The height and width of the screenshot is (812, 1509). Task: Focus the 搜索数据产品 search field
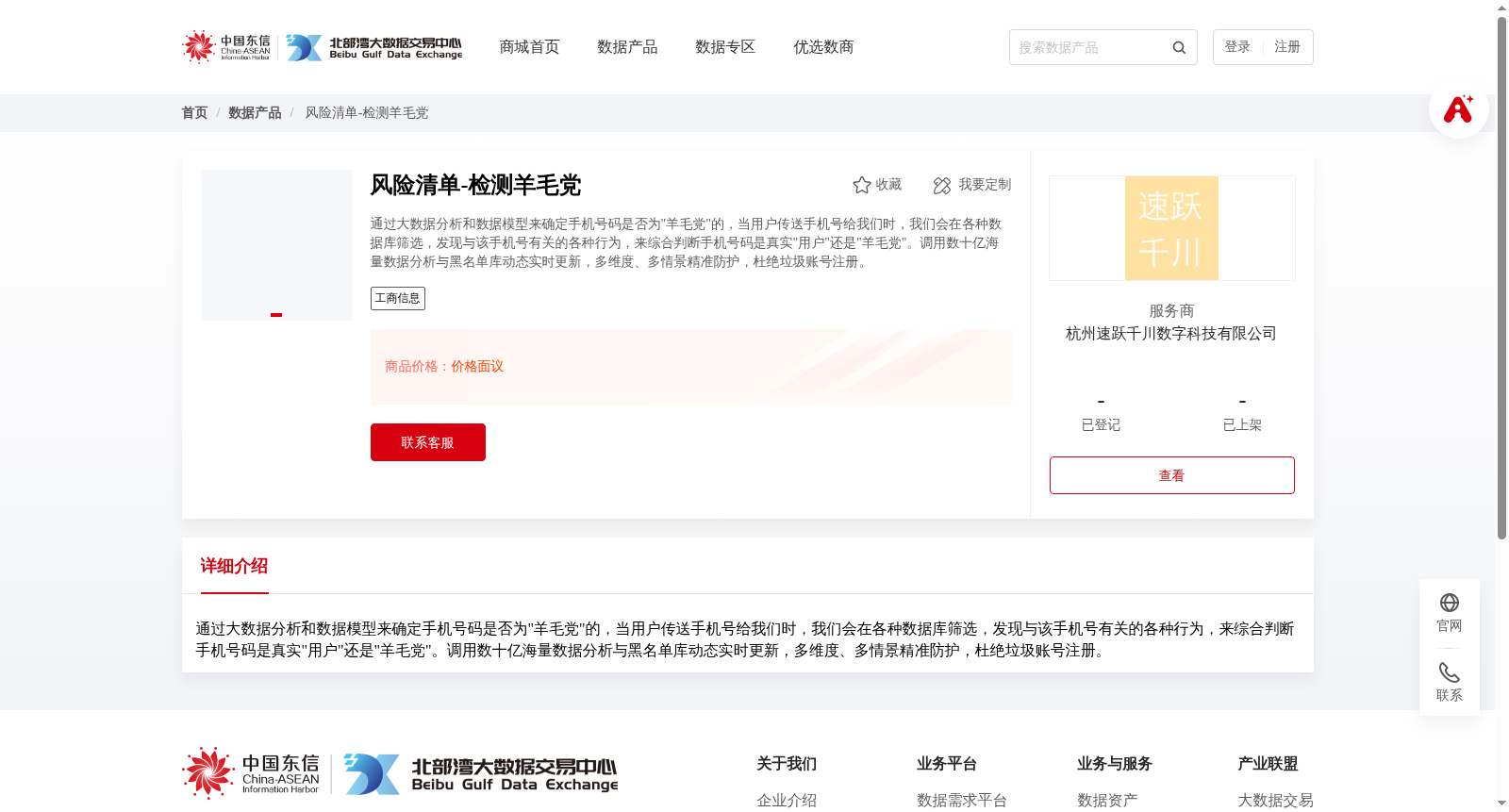pyautogui.click(x=1089, y=47)
